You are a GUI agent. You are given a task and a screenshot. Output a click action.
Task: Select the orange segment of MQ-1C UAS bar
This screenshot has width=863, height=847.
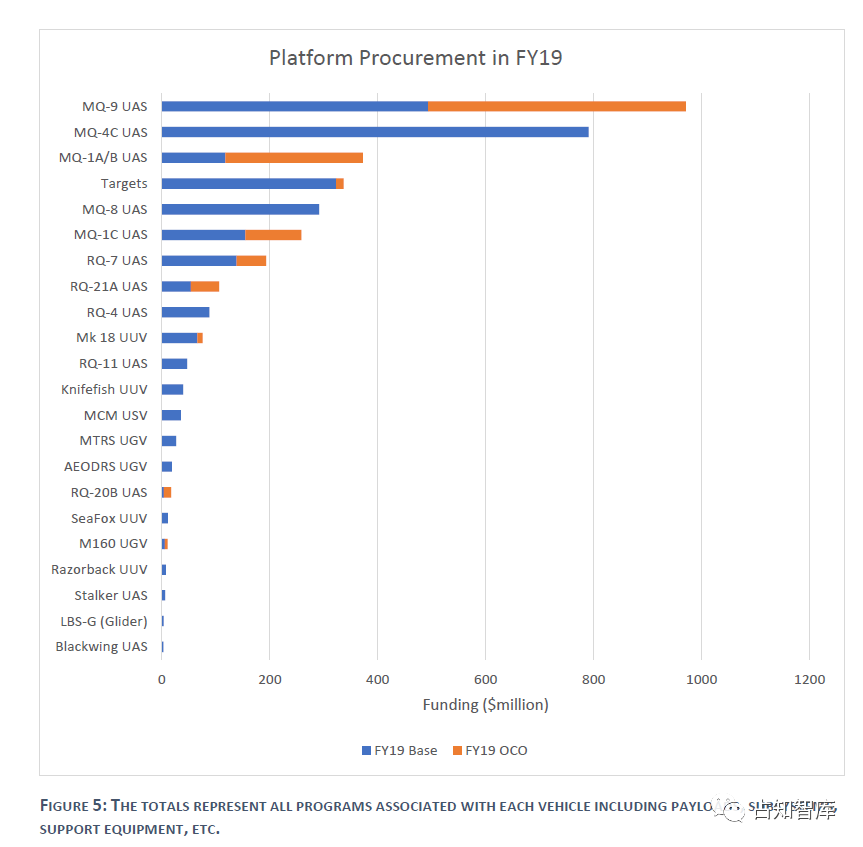point(273,235)
